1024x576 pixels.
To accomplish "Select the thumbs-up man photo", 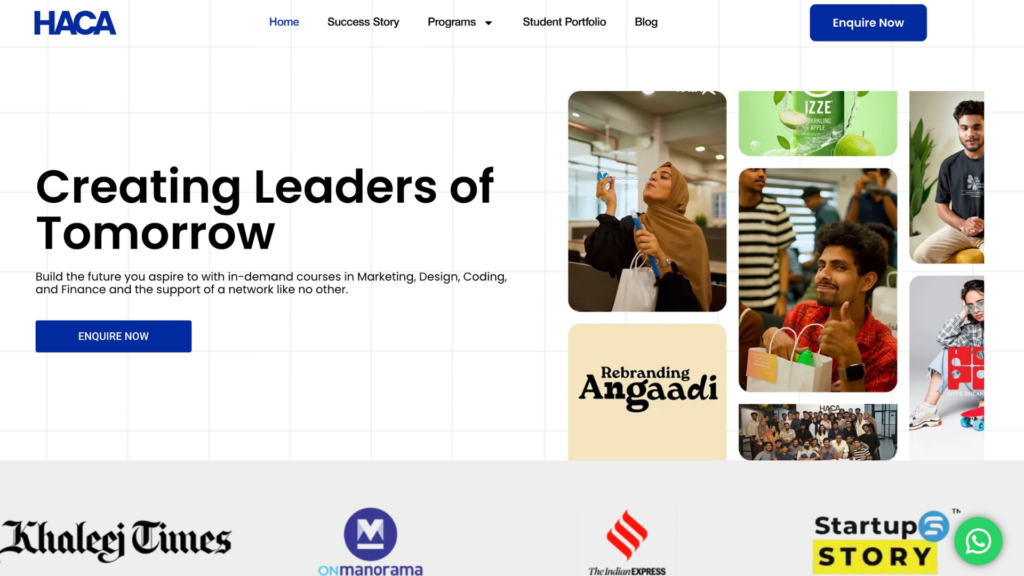I will click(x=818, y=280).
